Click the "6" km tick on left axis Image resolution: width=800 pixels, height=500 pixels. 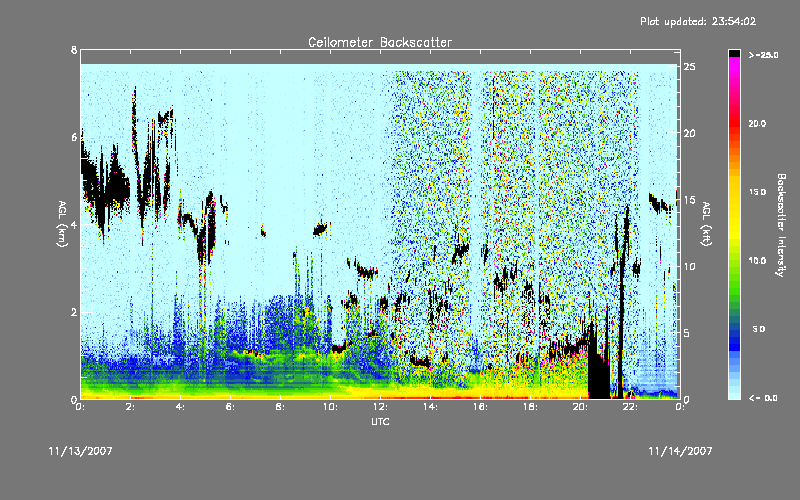tap(74, 137)
